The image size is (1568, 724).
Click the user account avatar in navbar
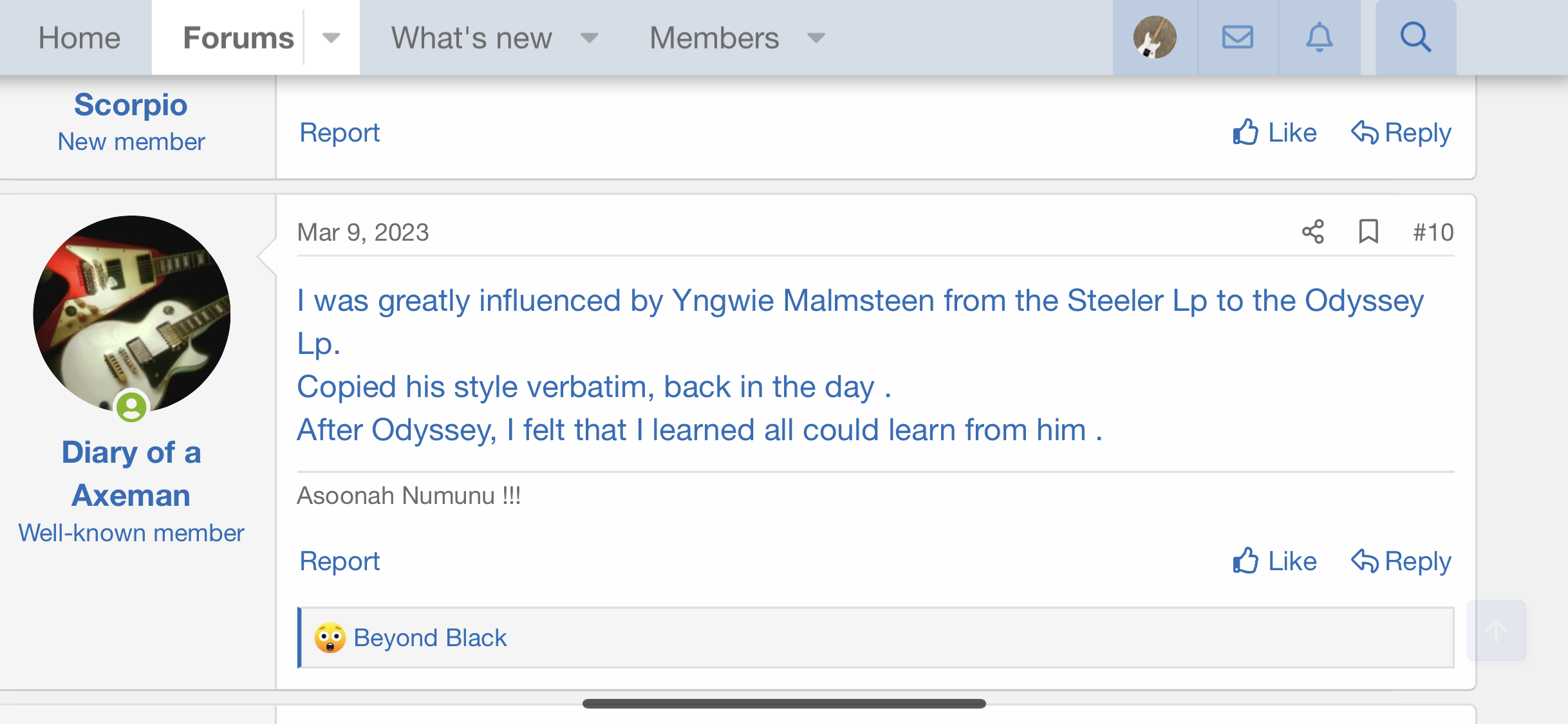[1155, 37]
